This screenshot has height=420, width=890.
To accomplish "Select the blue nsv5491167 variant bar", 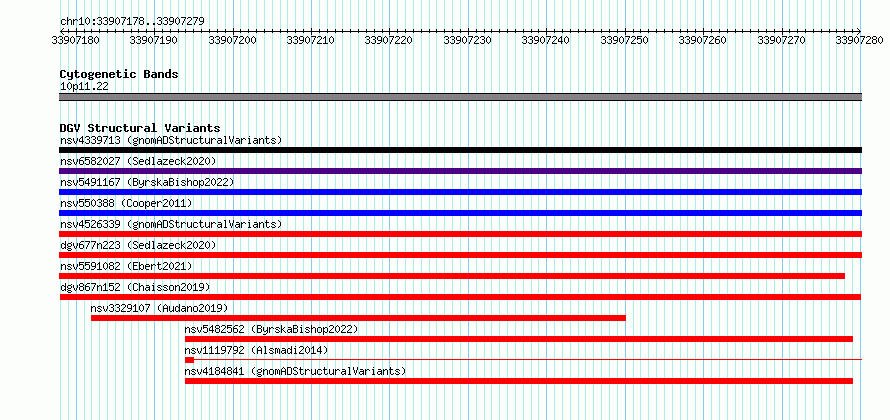I will click(x=460, y=192).
